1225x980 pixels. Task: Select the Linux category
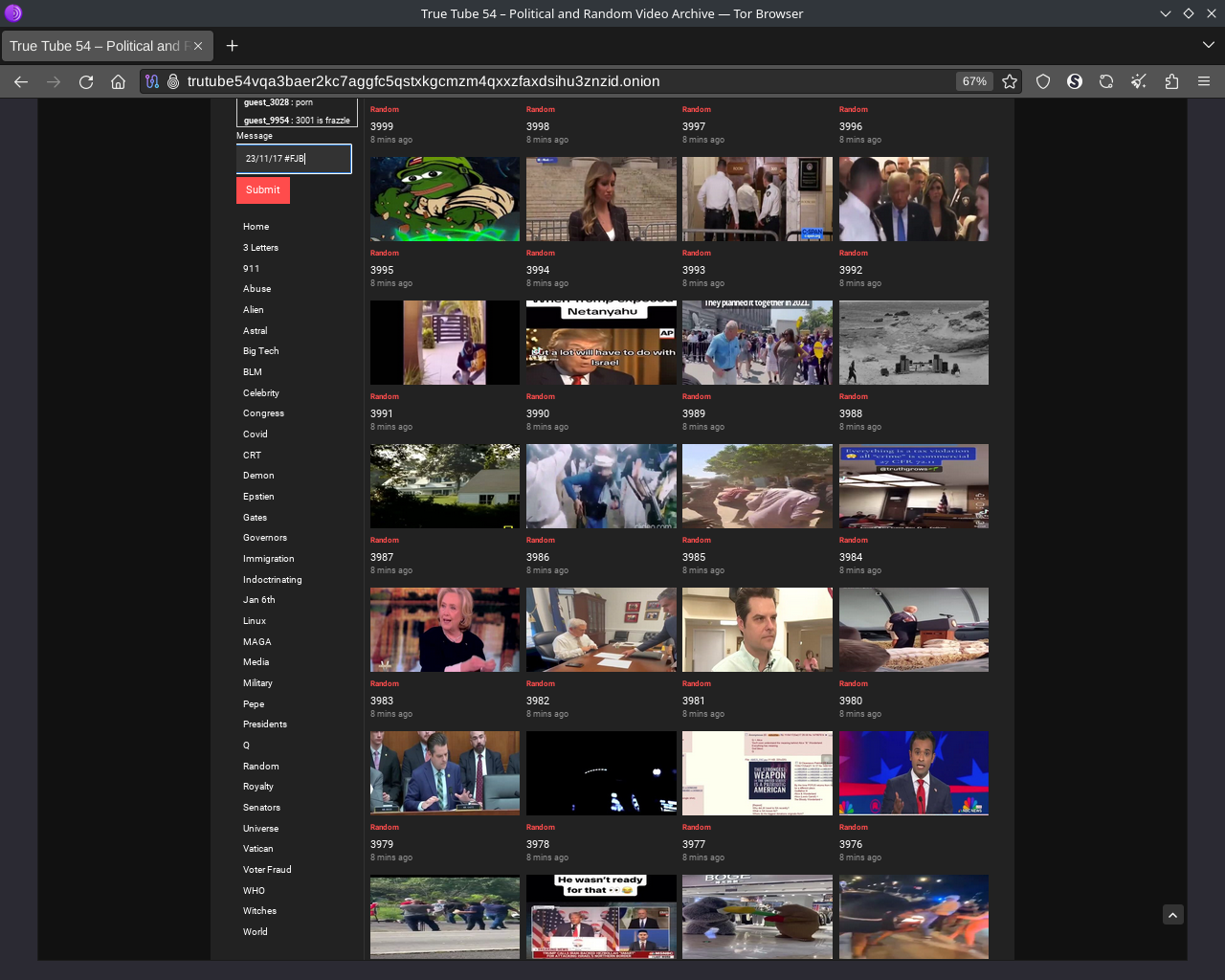pyautogui.click(x=254, y=621)
